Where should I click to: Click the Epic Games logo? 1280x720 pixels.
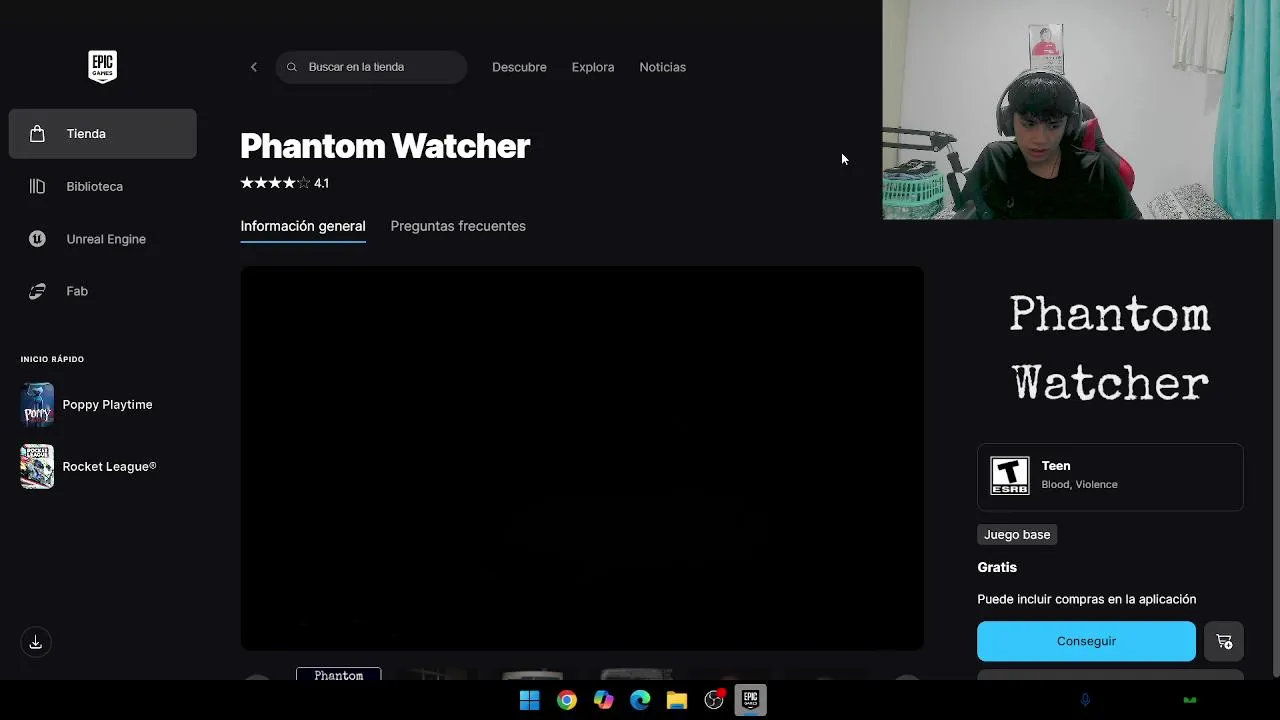click(102, 67)
